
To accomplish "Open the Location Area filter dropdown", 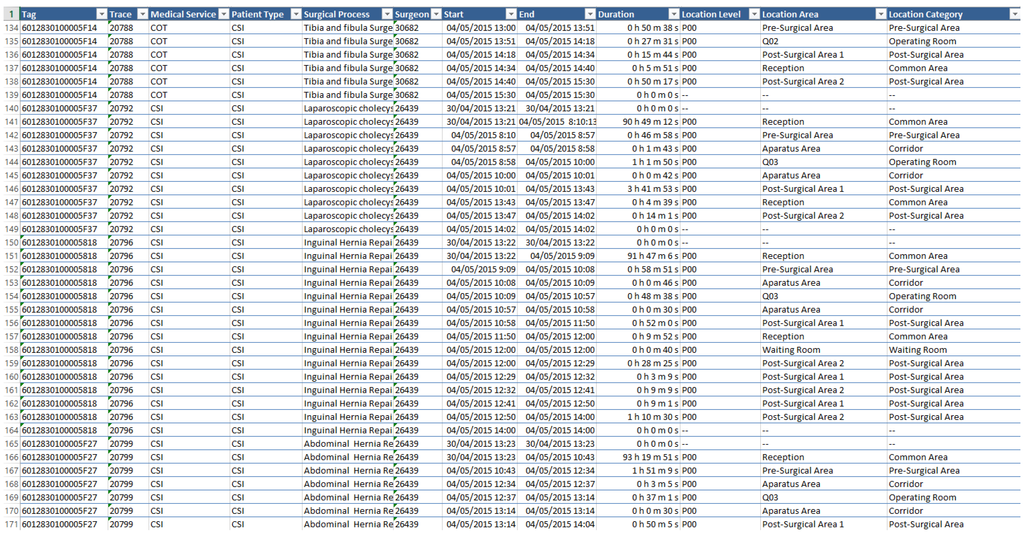I will pos(880,14).
